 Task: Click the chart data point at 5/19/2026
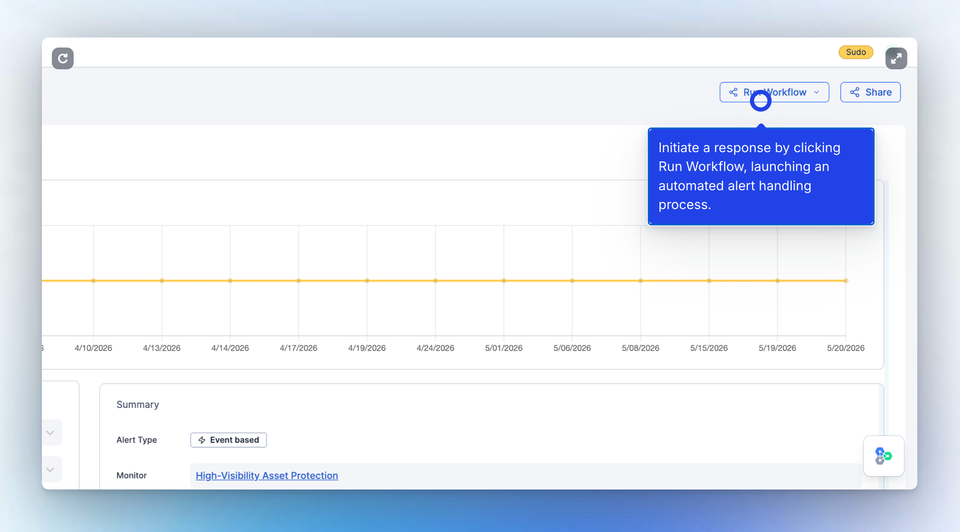click(x=778, y=280)
